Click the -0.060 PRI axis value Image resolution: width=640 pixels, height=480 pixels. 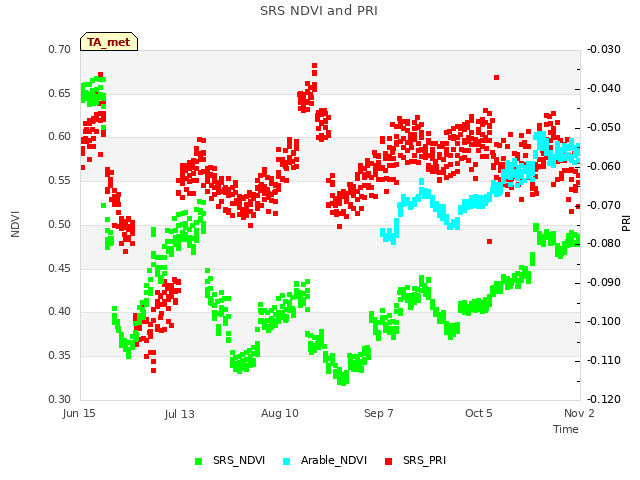coord(604,167)
